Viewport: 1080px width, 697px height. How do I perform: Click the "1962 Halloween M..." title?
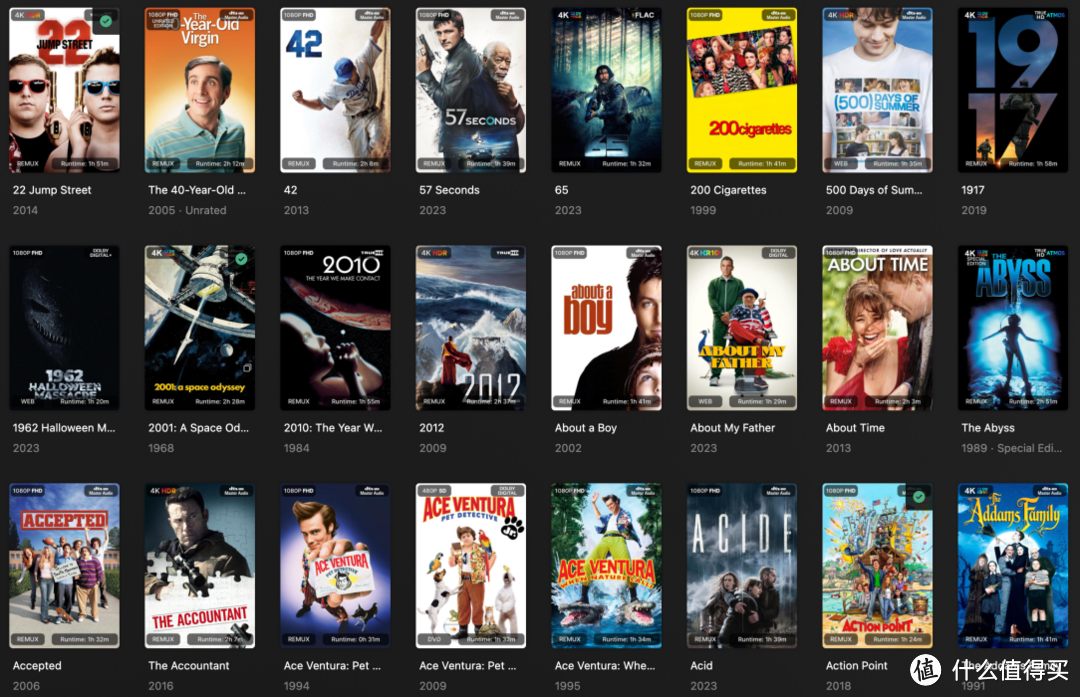[64, 428]
